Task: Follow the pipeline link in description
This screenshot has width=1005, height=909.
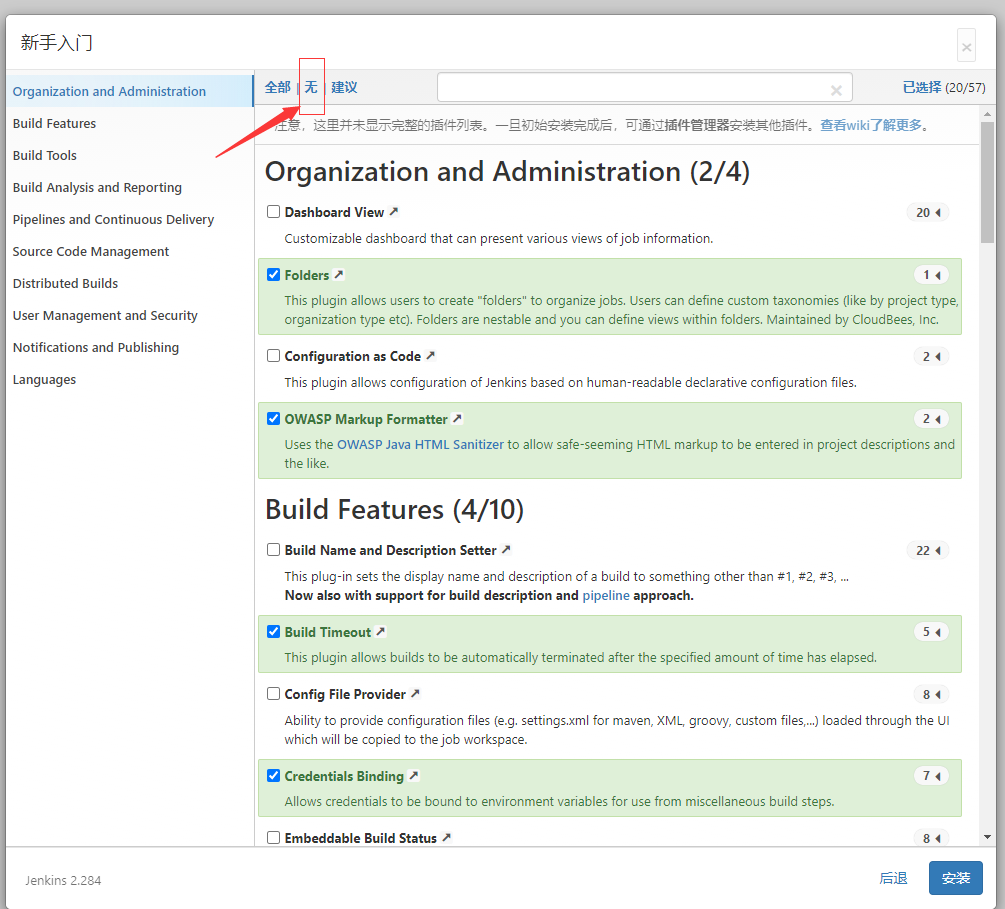Action: [606, 596]
